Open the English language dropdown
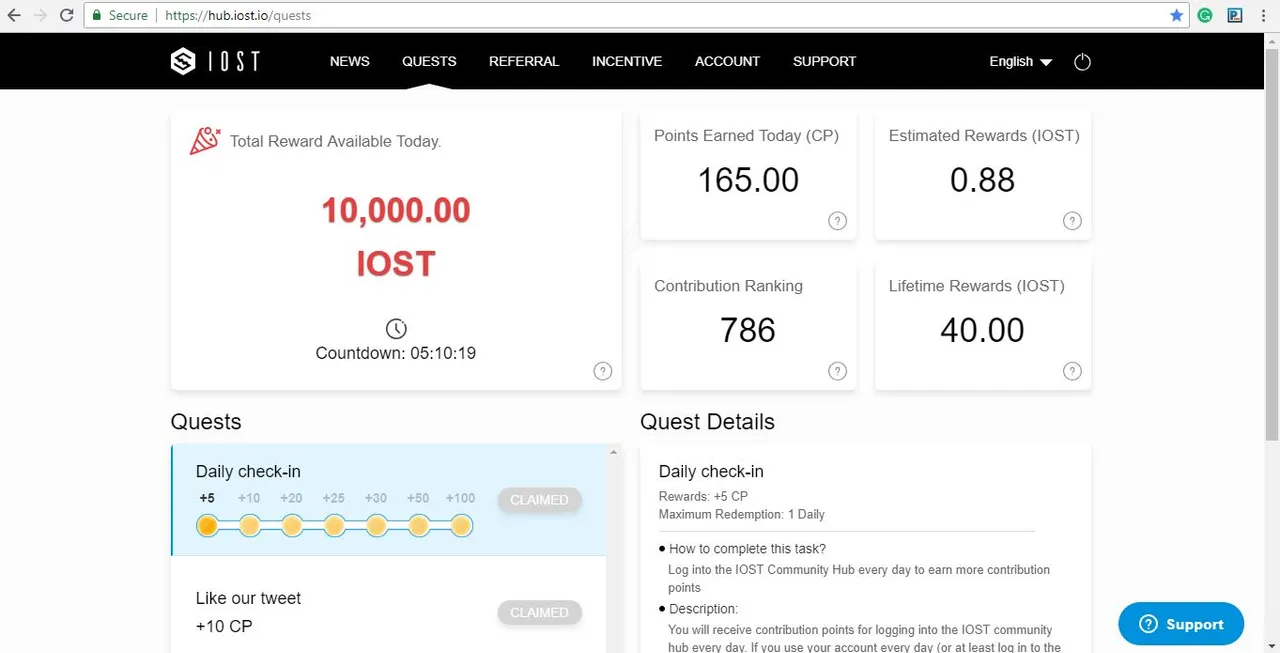The width and height of the screenshot is (1280, 653). click(1020, 62)
